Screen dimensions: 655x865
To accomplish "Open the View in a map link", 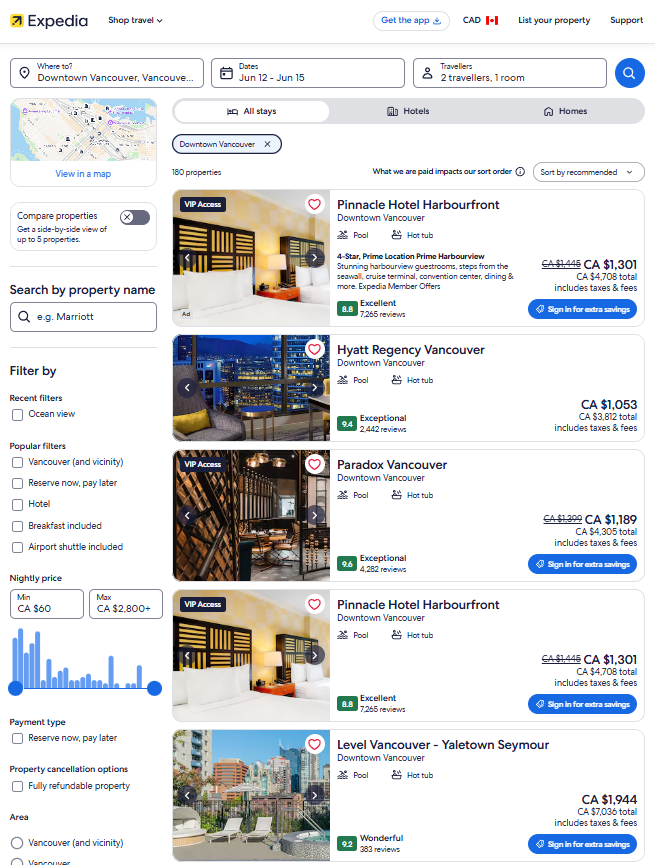I will click(x=83, y=174).
